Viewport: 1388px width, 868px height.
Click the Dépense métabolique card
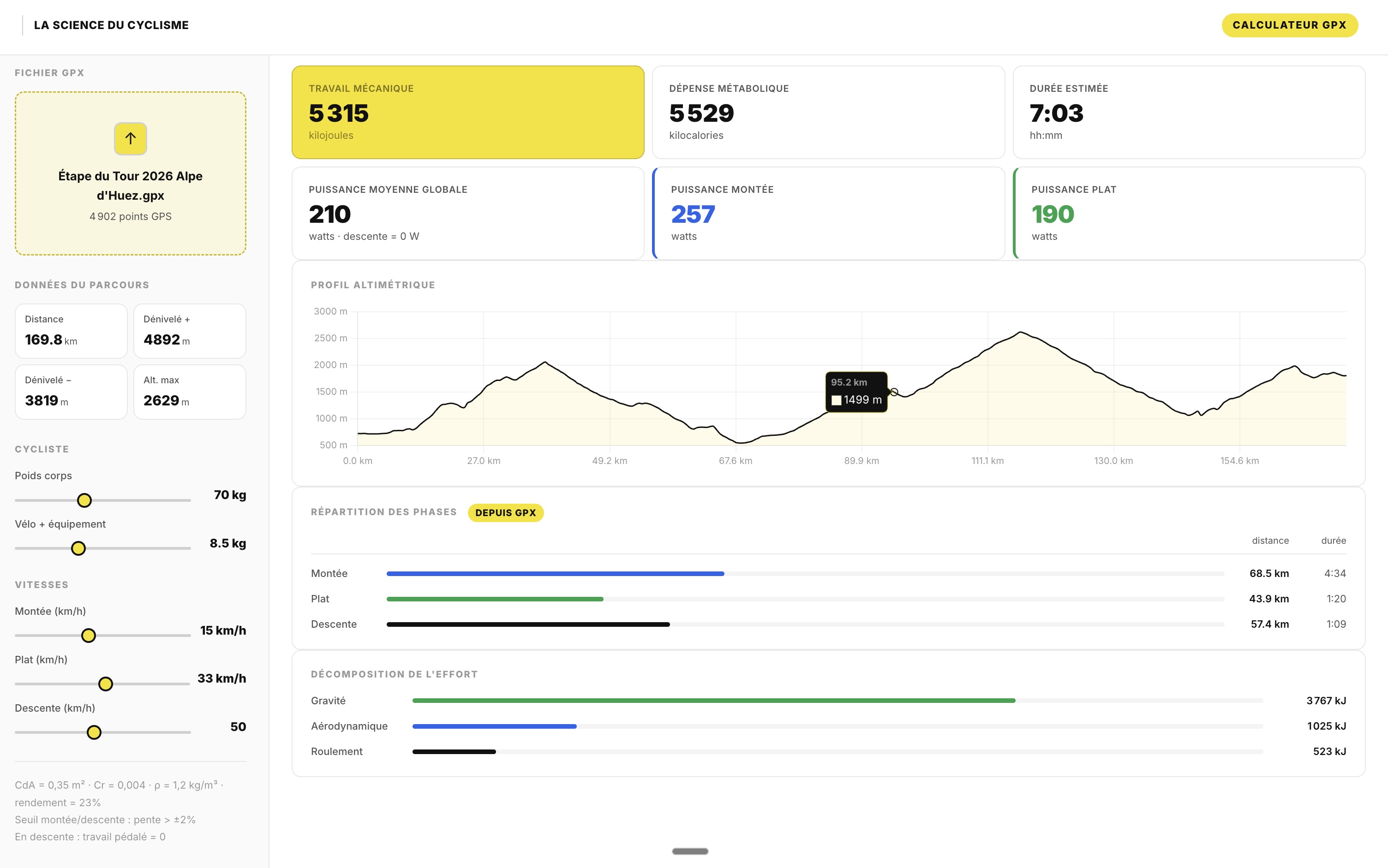828,112
